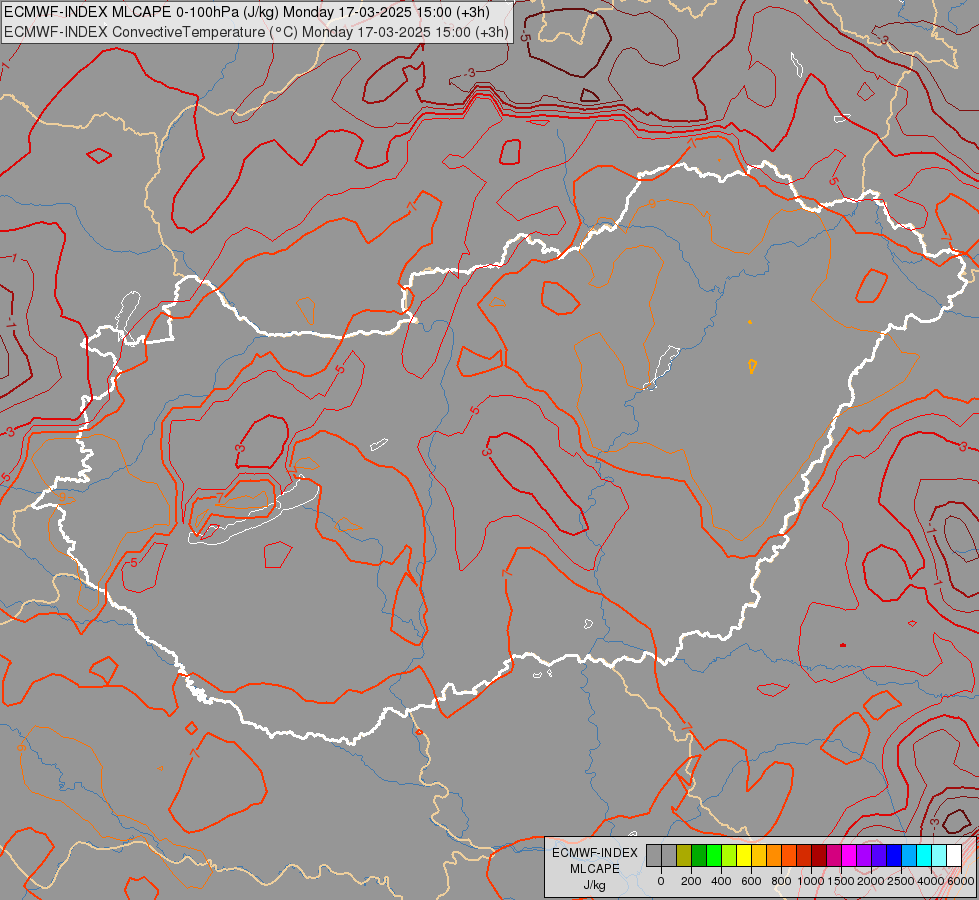Click the '1000' legend tick label
Viewport: 979px width, 900px height.
tap(811, 881)
